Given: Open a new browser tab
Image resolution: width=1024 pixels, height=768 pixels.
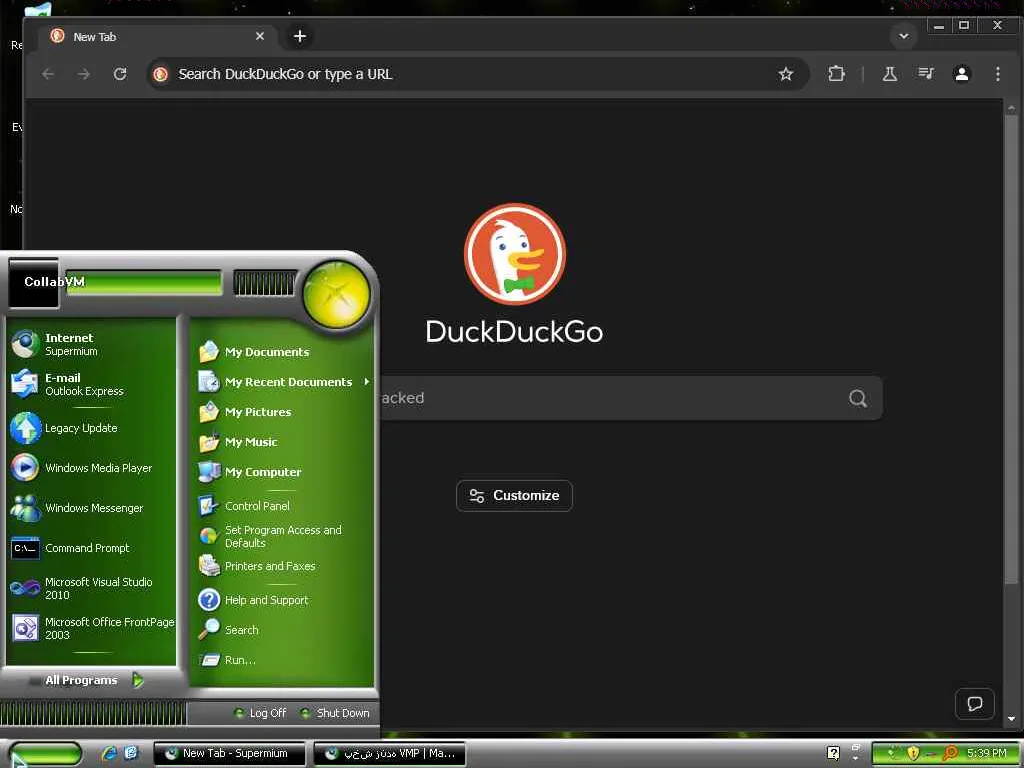Looking at the screenshot, I should pyautogui.click(x=300, y=37).
